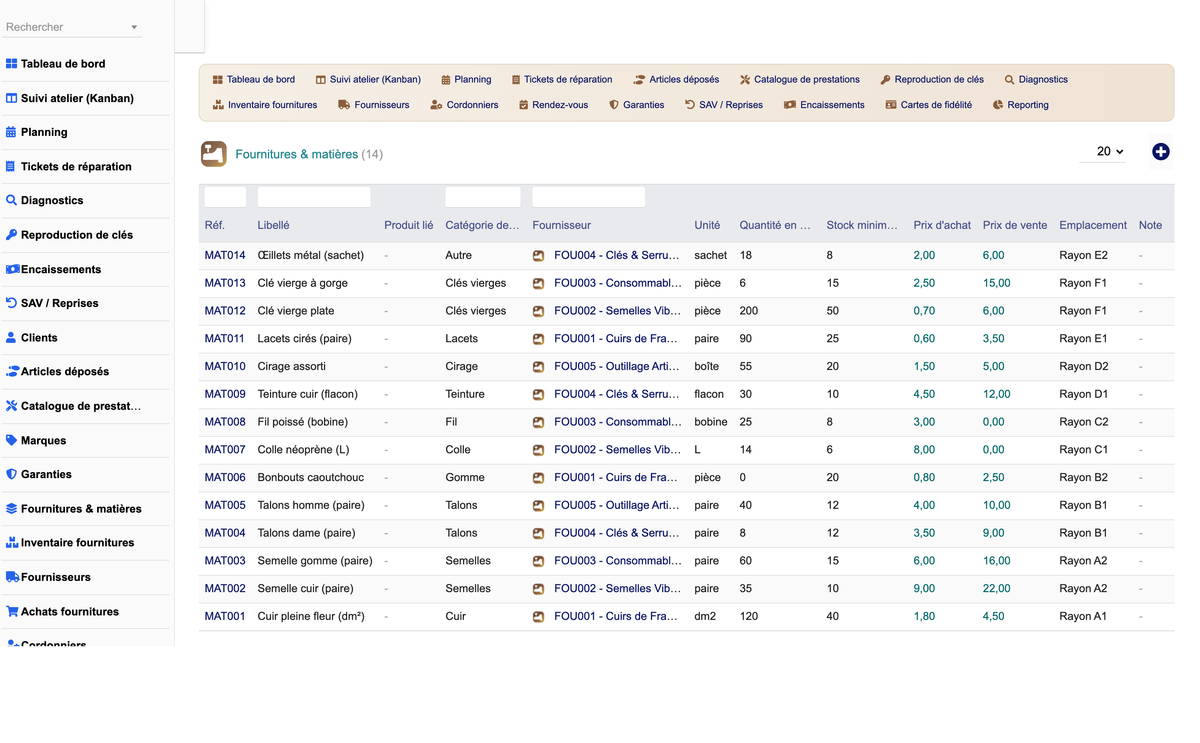Open record MAT014 reference link
Image resolution: width=1200 pixels, height=743 pixels.
225,256
